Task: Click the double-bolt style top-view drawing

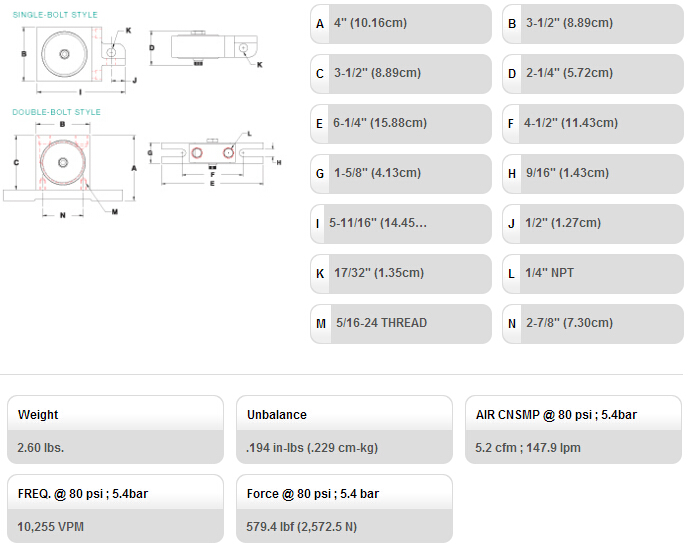Action: tap(70, 169)
